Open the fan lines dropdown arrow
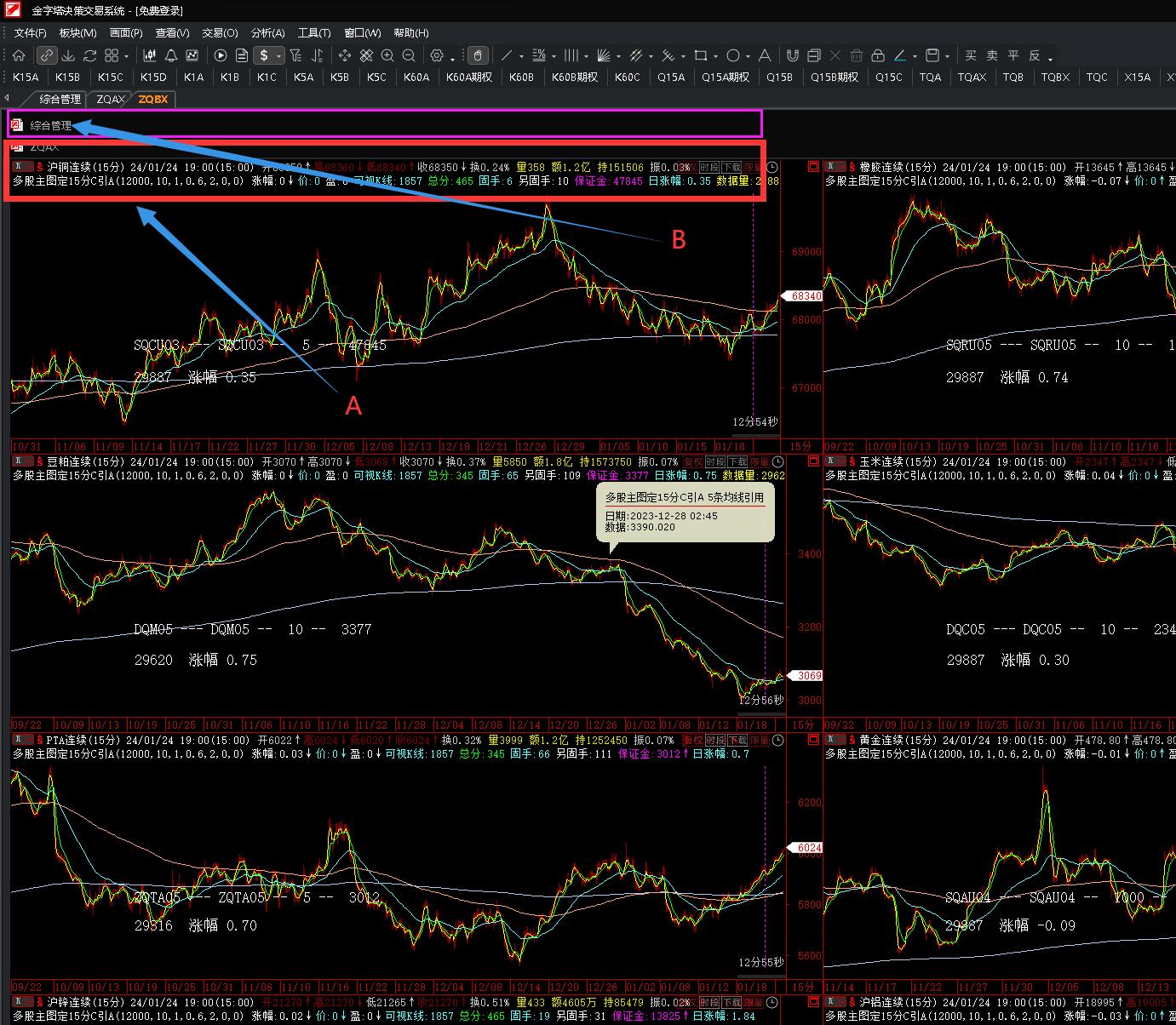1176x1025 pixels. coord(617,57)
